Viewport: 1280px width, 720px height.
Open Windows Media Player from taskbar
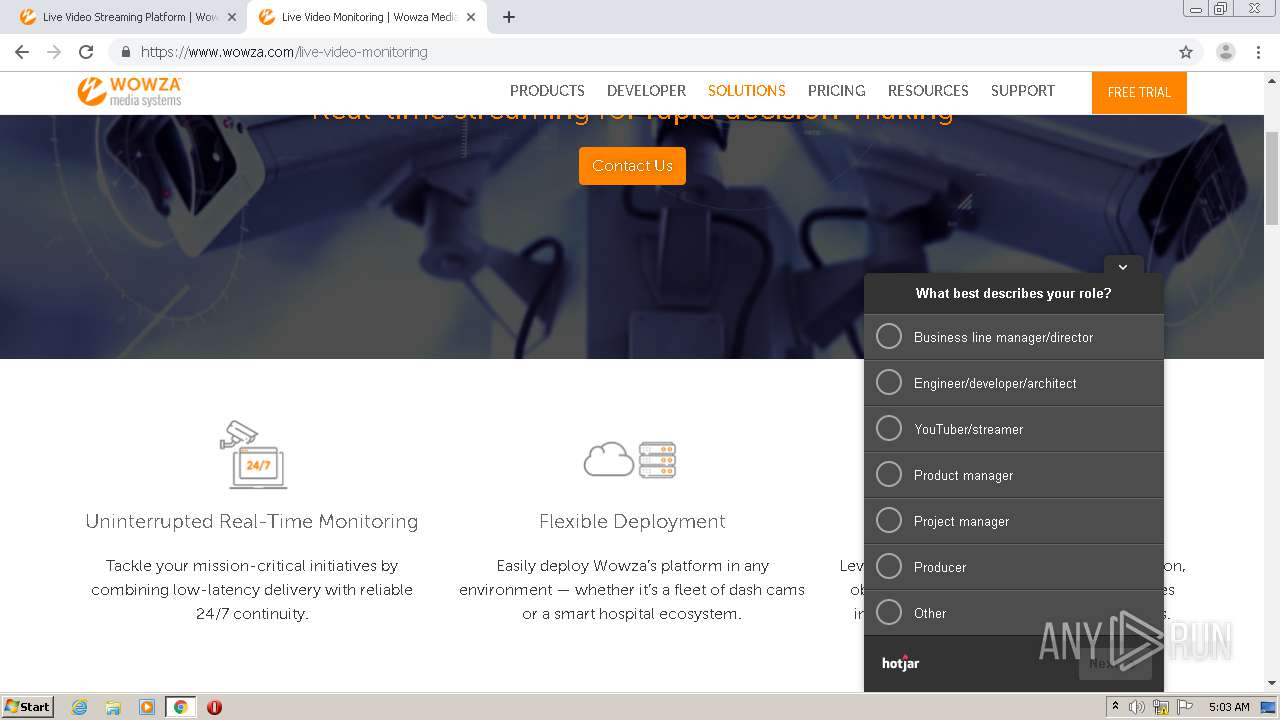(x=147, y=707)
